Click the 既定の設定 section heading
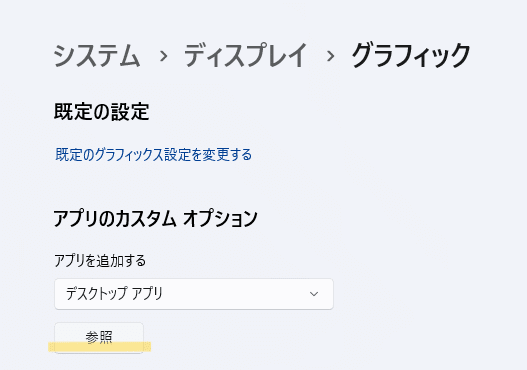 click(102, 112)
